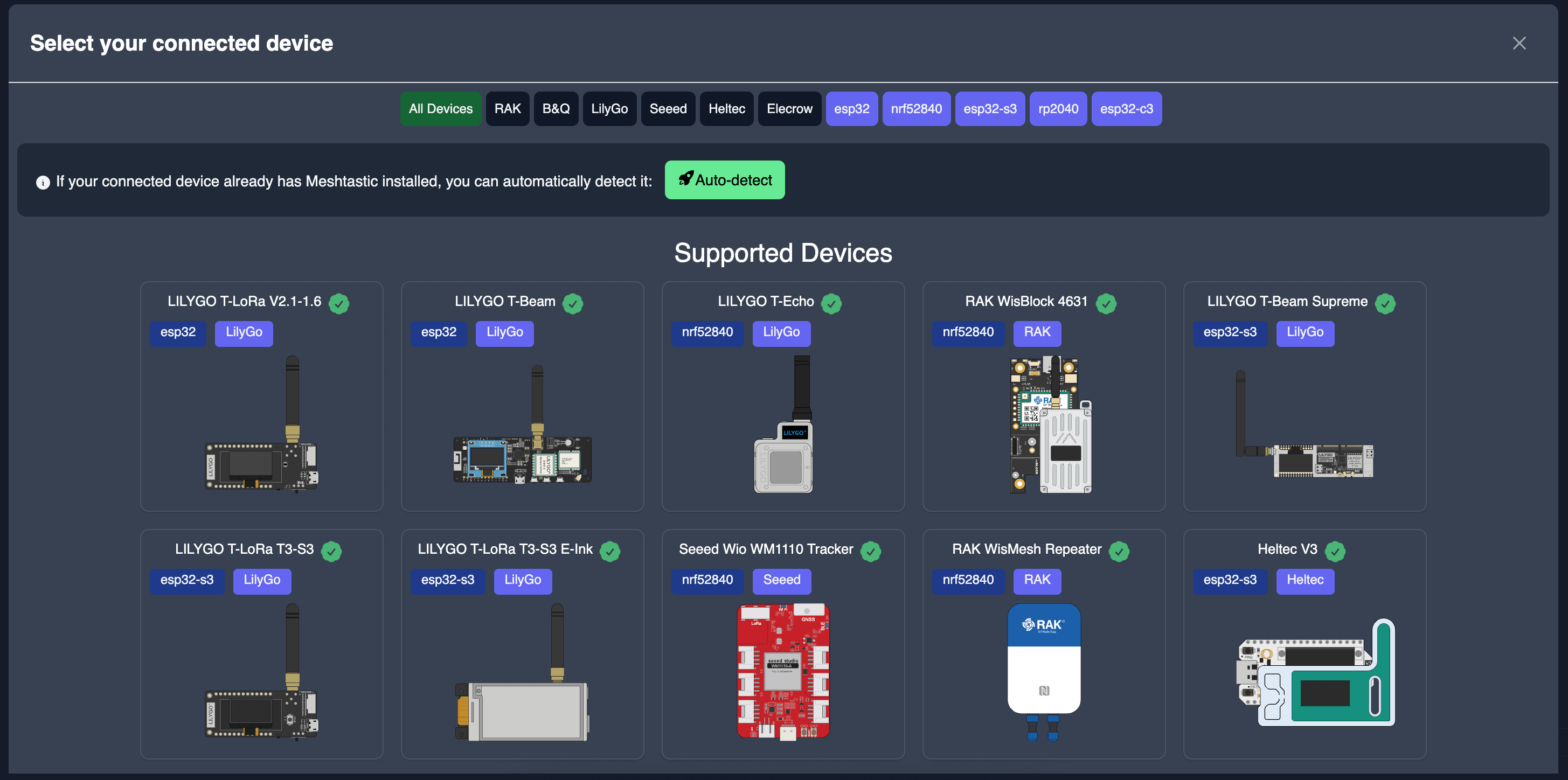The image size is (1568, 780).
Task: Filter by rp2040 architecture
Action: (1058, 109)
